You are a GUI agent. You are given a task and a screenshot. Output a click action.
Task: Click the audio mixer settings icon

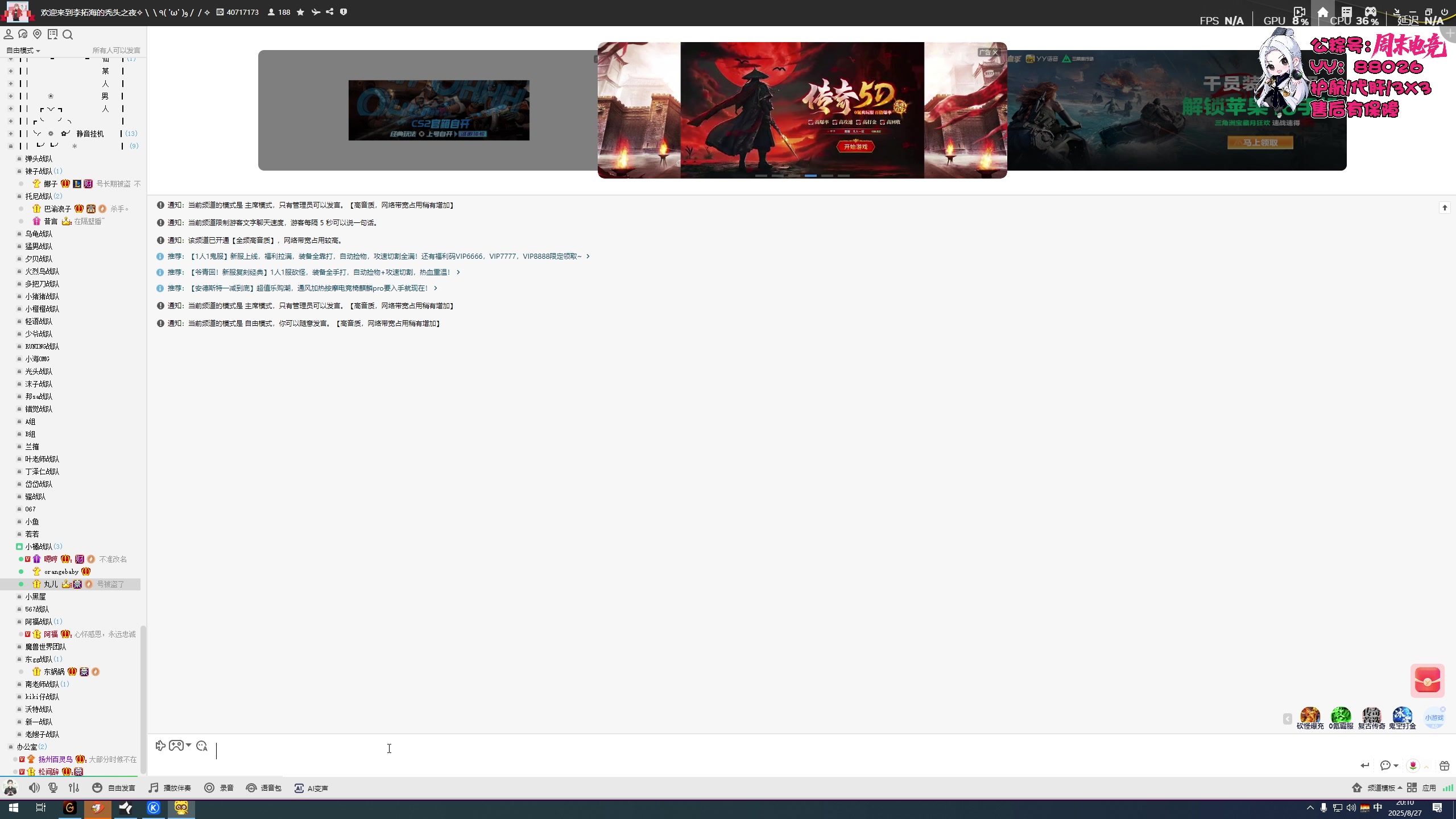[74, 788]
